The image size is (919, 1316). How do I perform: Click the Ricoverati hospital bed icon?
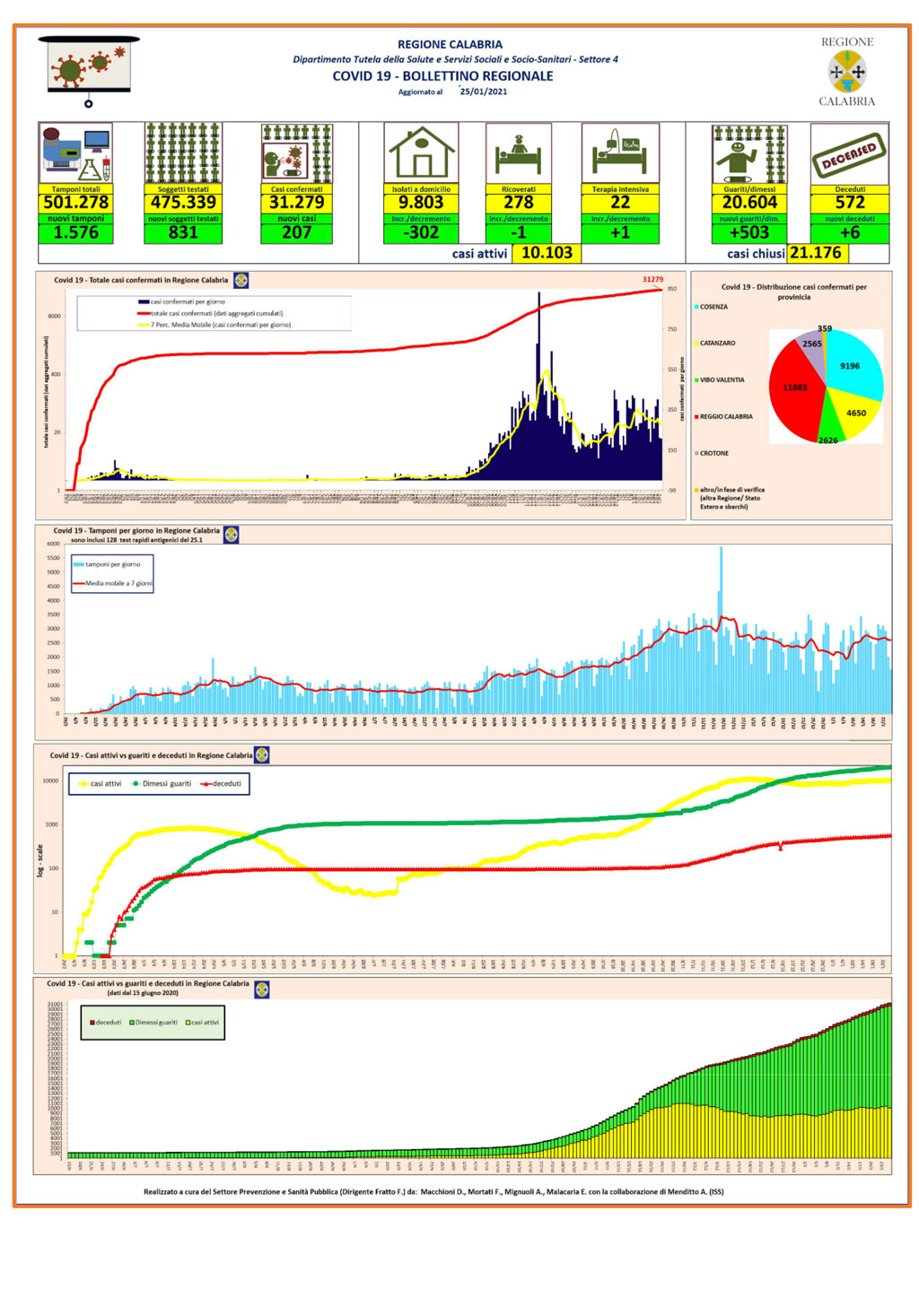519,153
